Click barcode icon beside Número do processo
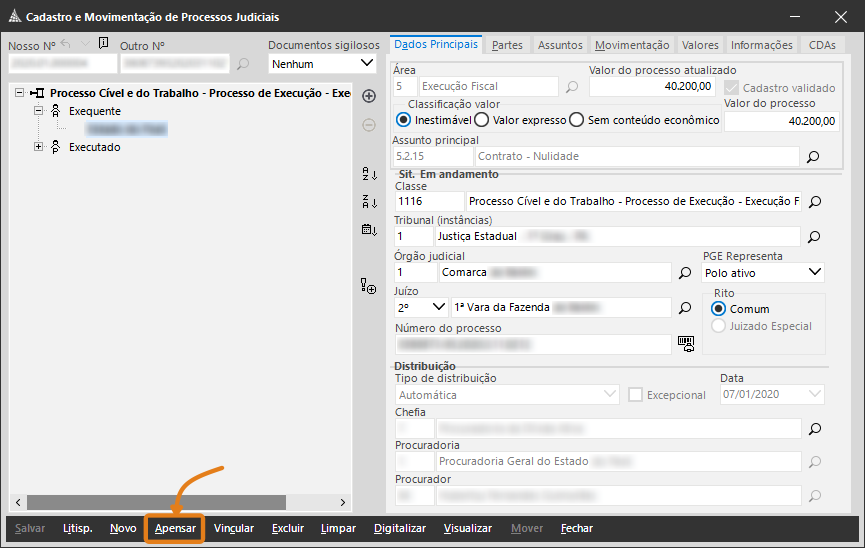Screen dimensions: 865x548 point(685,343)
